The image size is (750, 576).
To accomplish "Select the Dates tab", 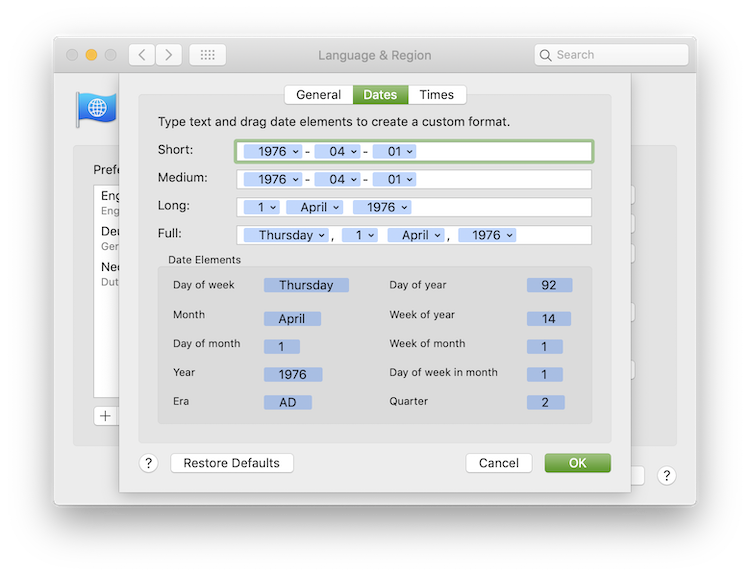I will point(380,95).
